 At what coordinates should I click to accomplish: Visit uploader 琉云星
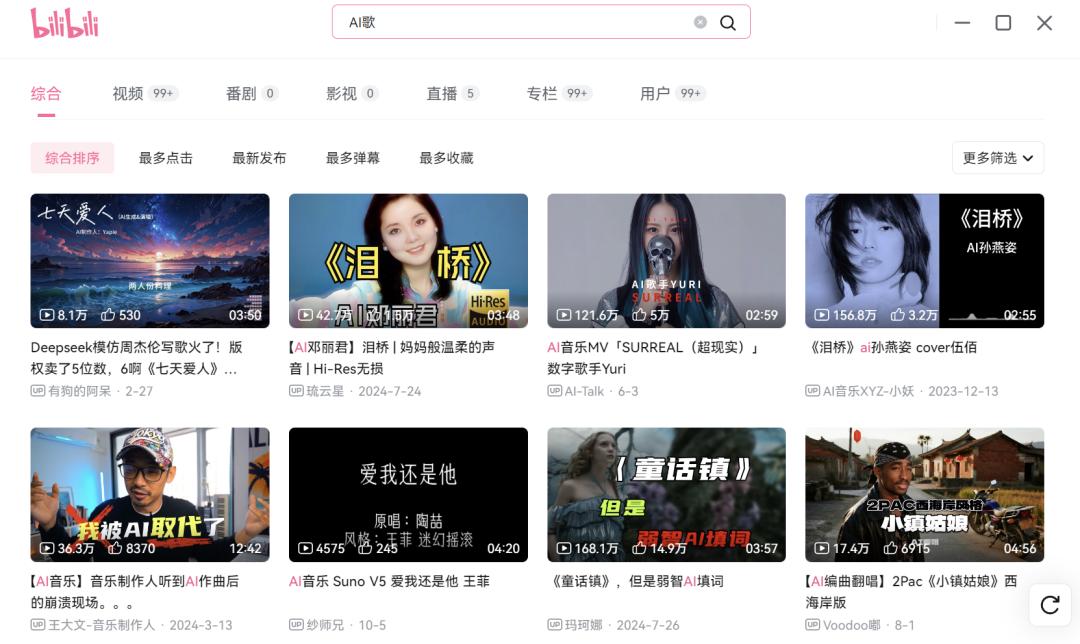325,391
